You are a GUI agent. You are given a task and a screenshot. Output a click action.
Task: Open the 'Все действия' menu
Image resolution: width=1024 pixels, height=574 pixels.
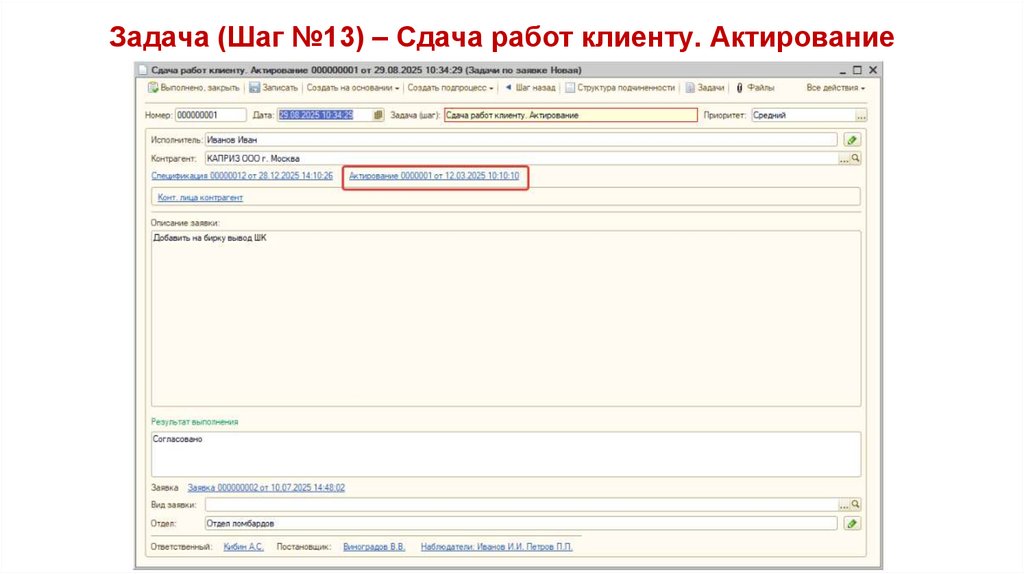click(835, 88)
